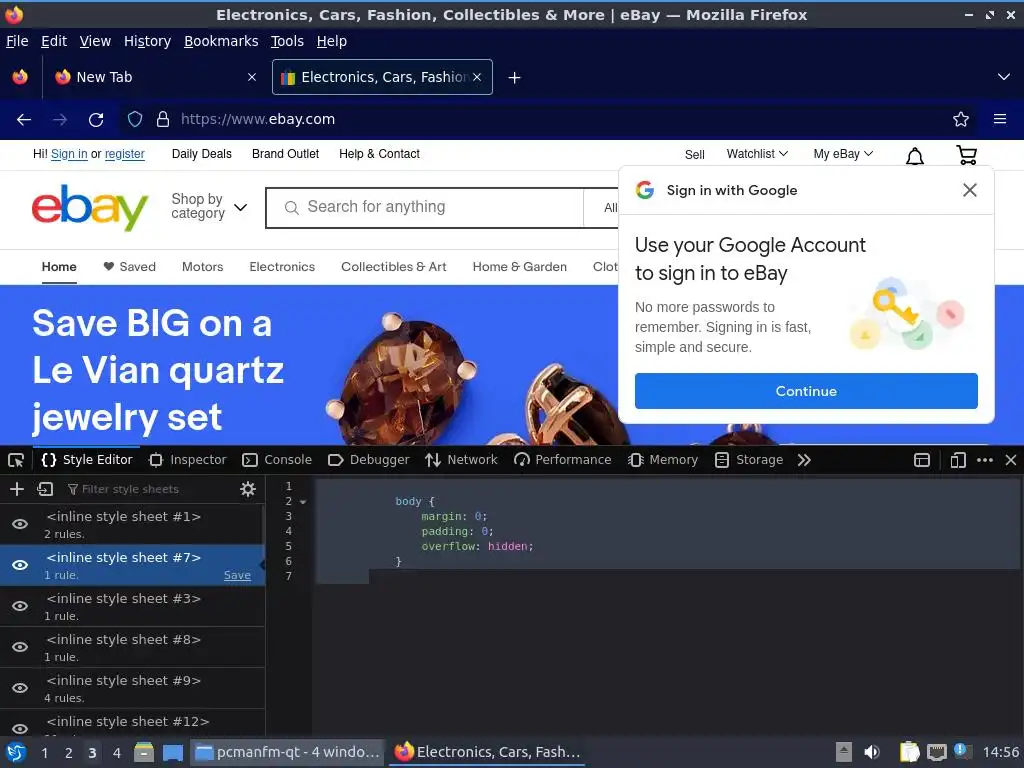Go back to the previous page

pos(24,120)
